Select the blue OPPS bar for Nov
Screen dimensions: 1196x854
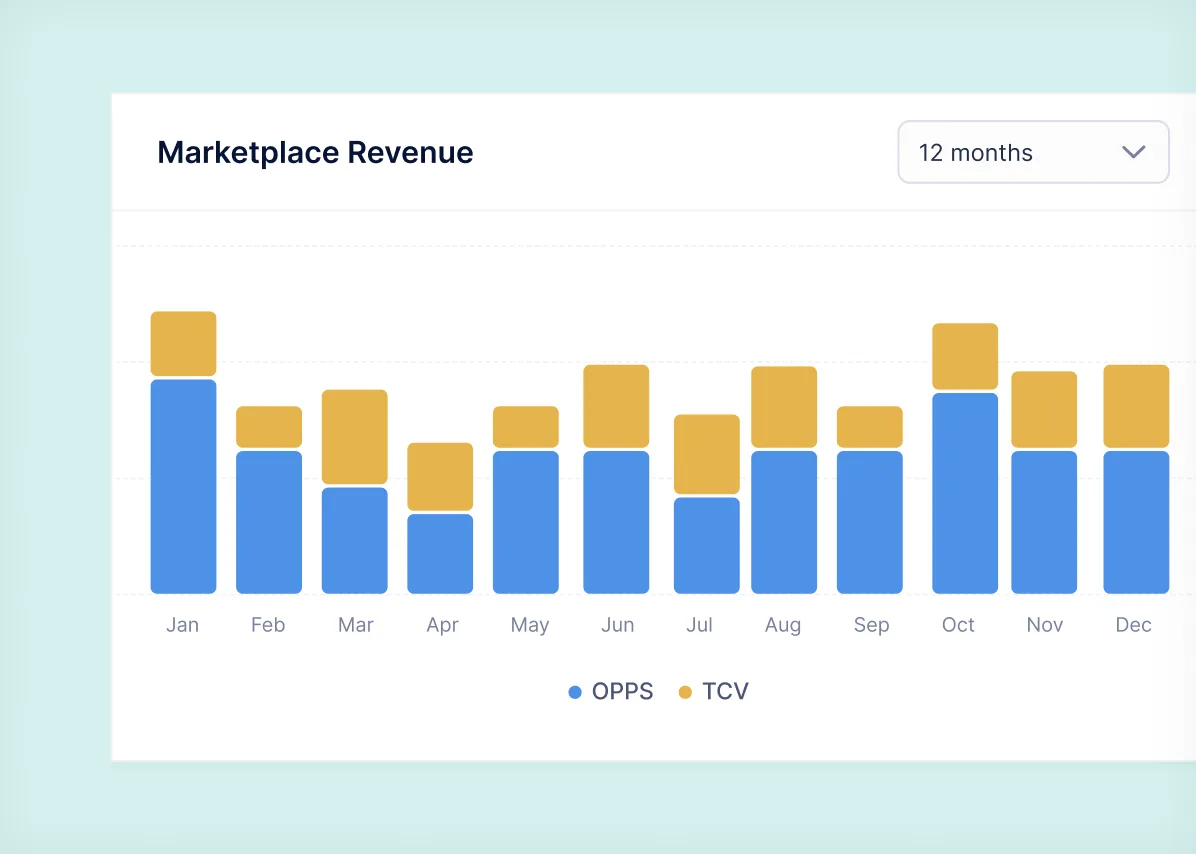(1044, 522)
